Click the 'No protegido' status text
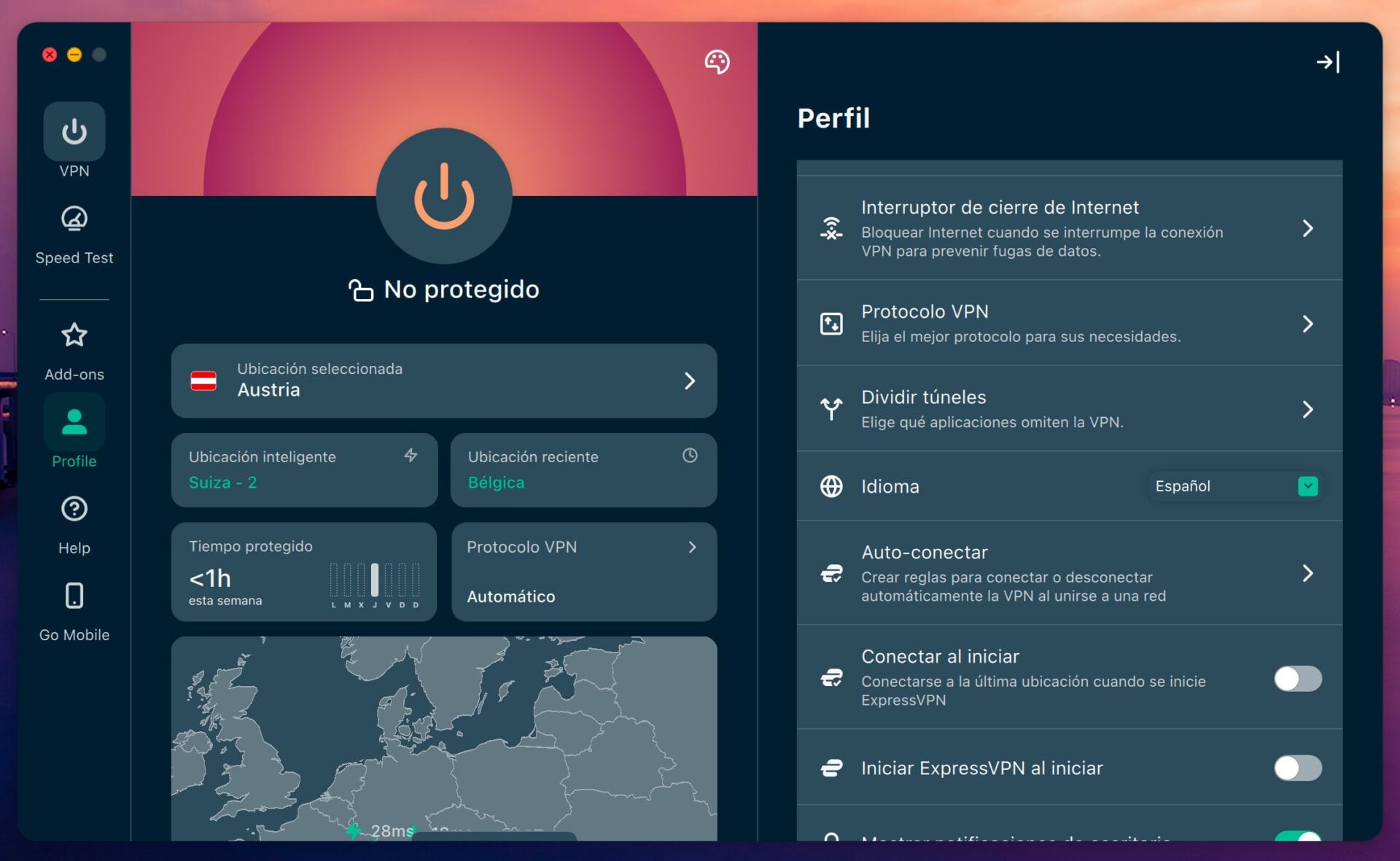 point(462,290)
